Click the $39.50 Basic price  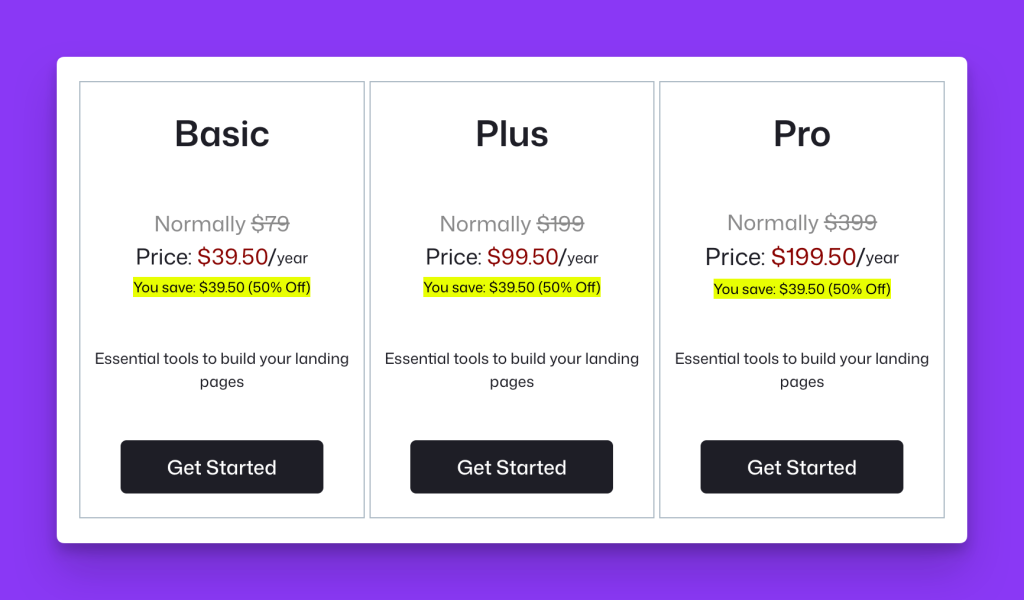pyautogui.click(x=232, y=257)
